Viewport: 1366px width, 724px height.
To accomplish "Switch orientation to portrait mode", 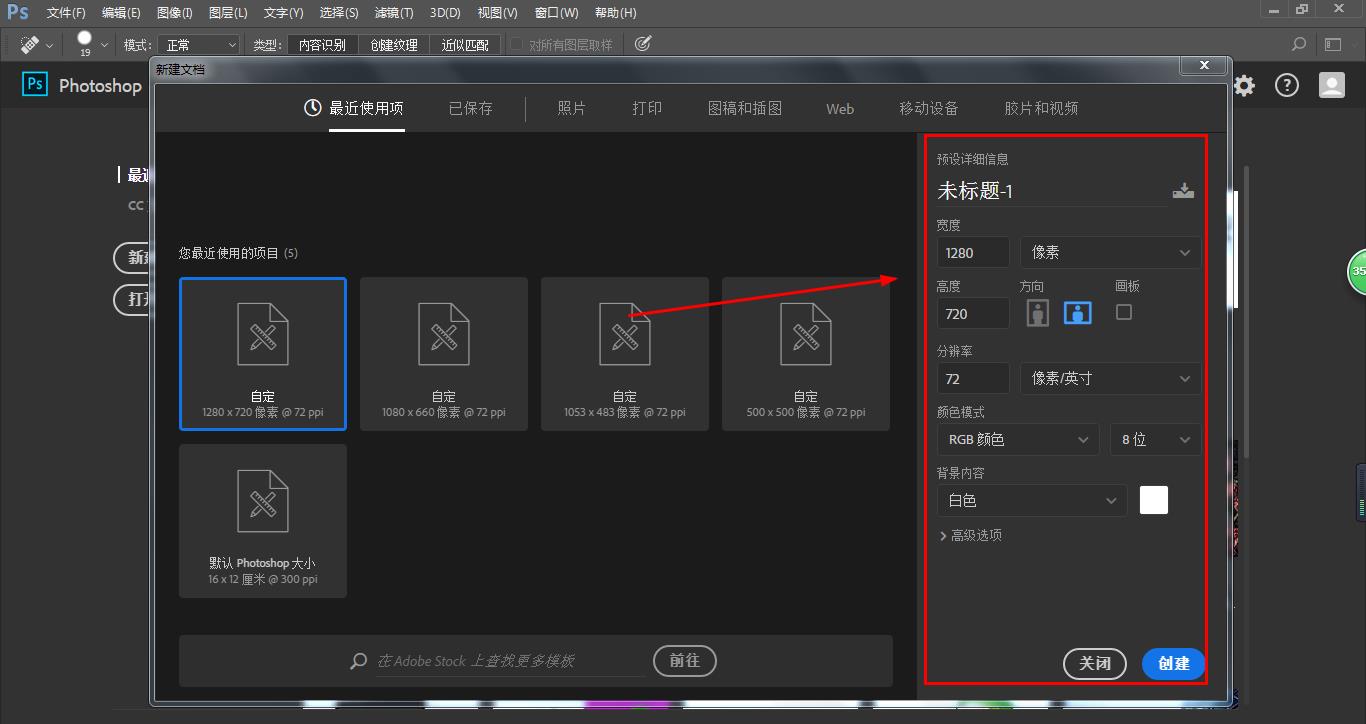I will click(1037, 312).
